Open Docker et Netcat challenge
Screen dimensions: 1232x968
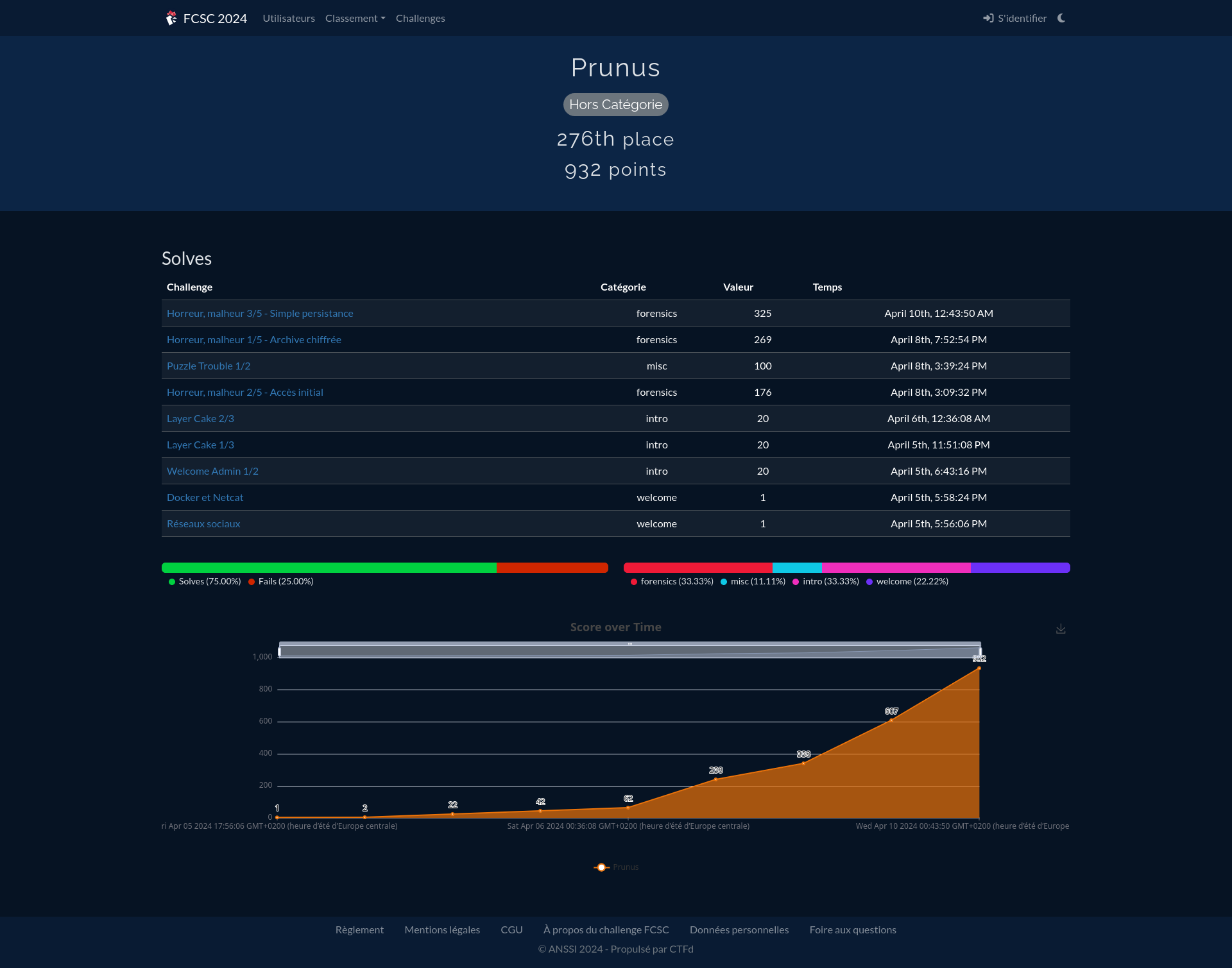205,497
